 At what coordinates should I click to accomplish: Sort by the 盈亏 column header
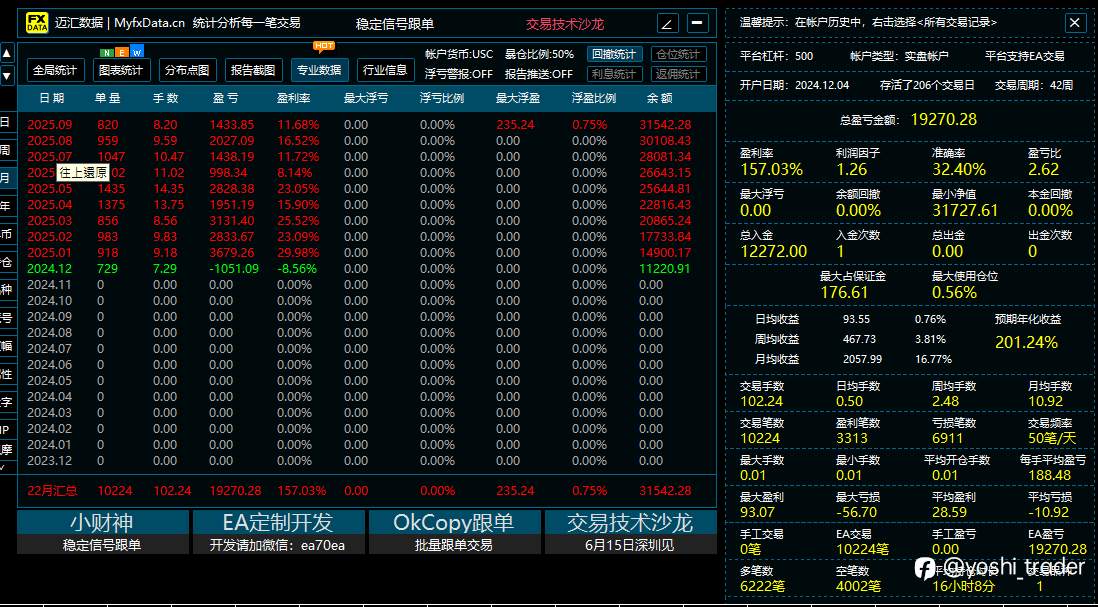225,99
